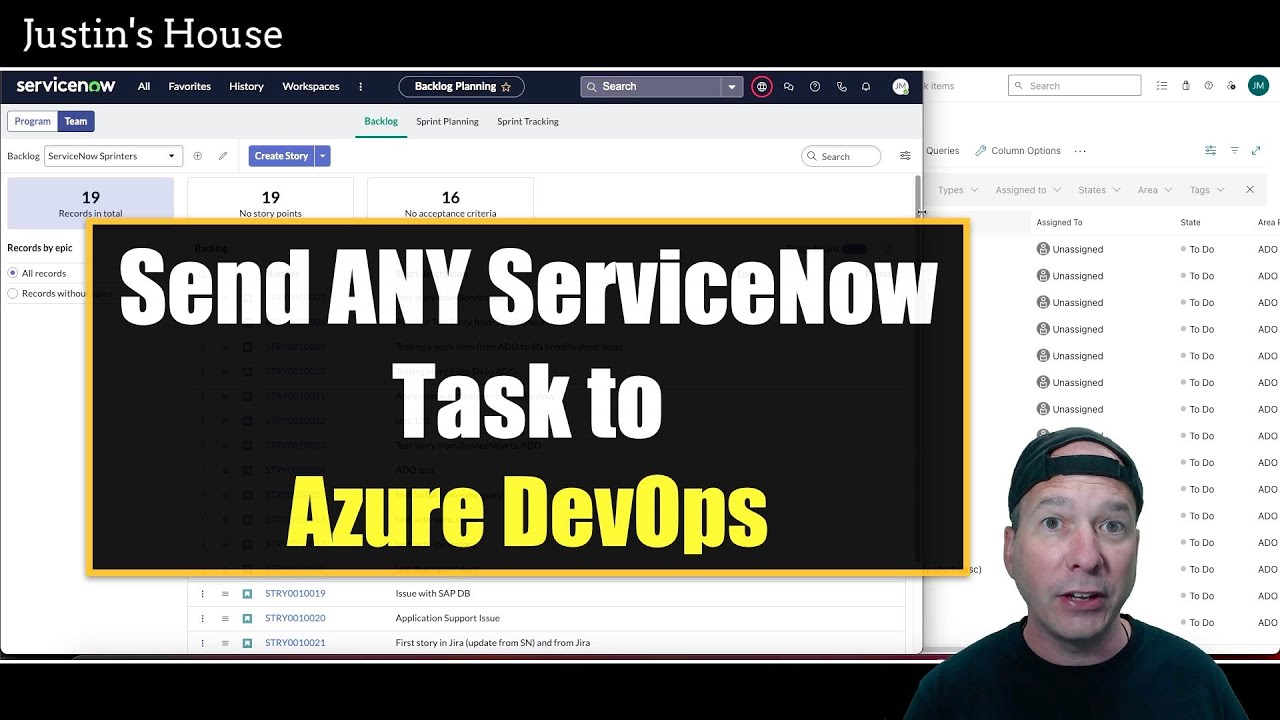
Task: Open view options sliders icon in Azure DevOps
Action: coord(1210,151)
